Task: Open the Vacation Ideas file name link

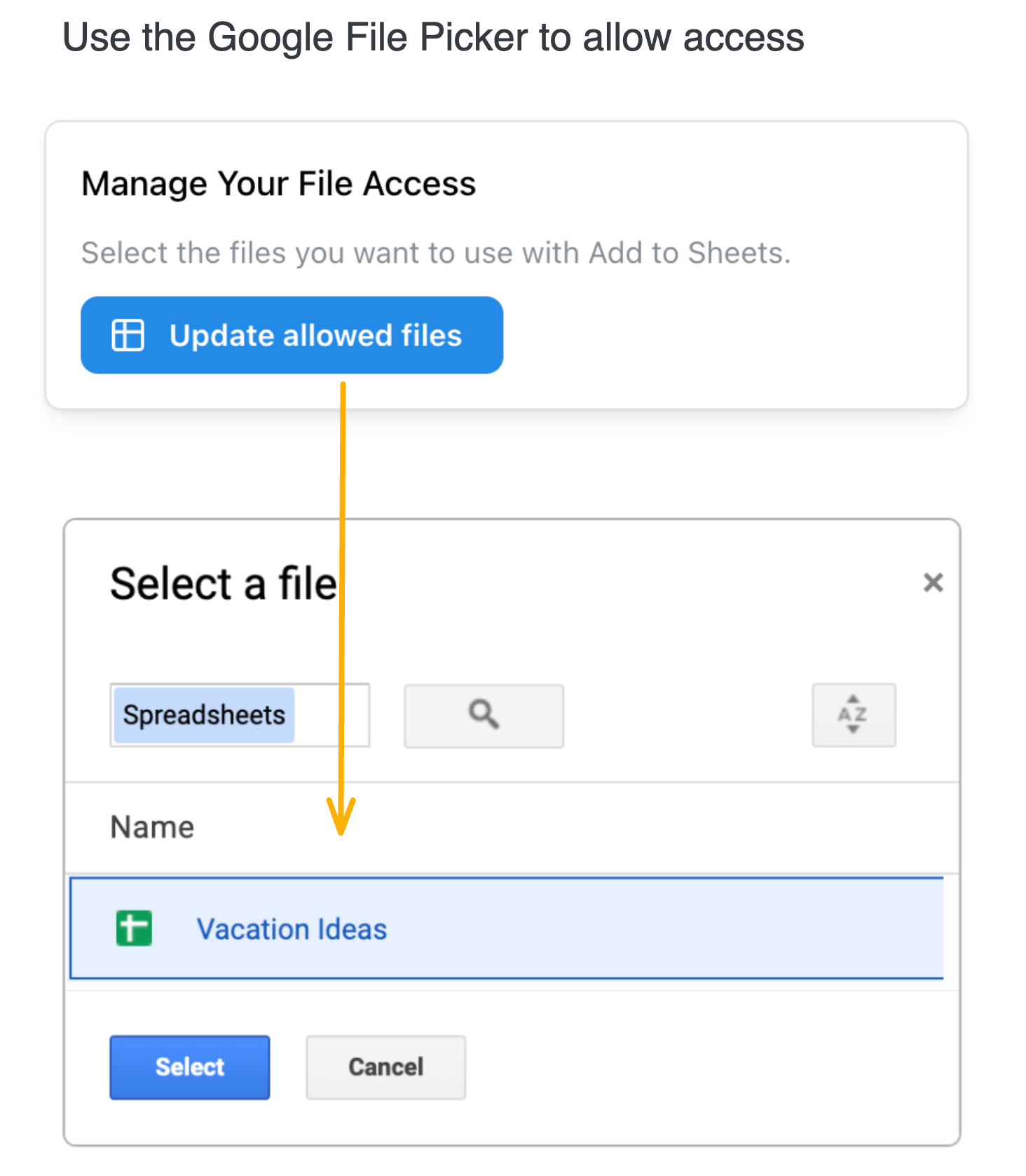Action: point(292,929)
